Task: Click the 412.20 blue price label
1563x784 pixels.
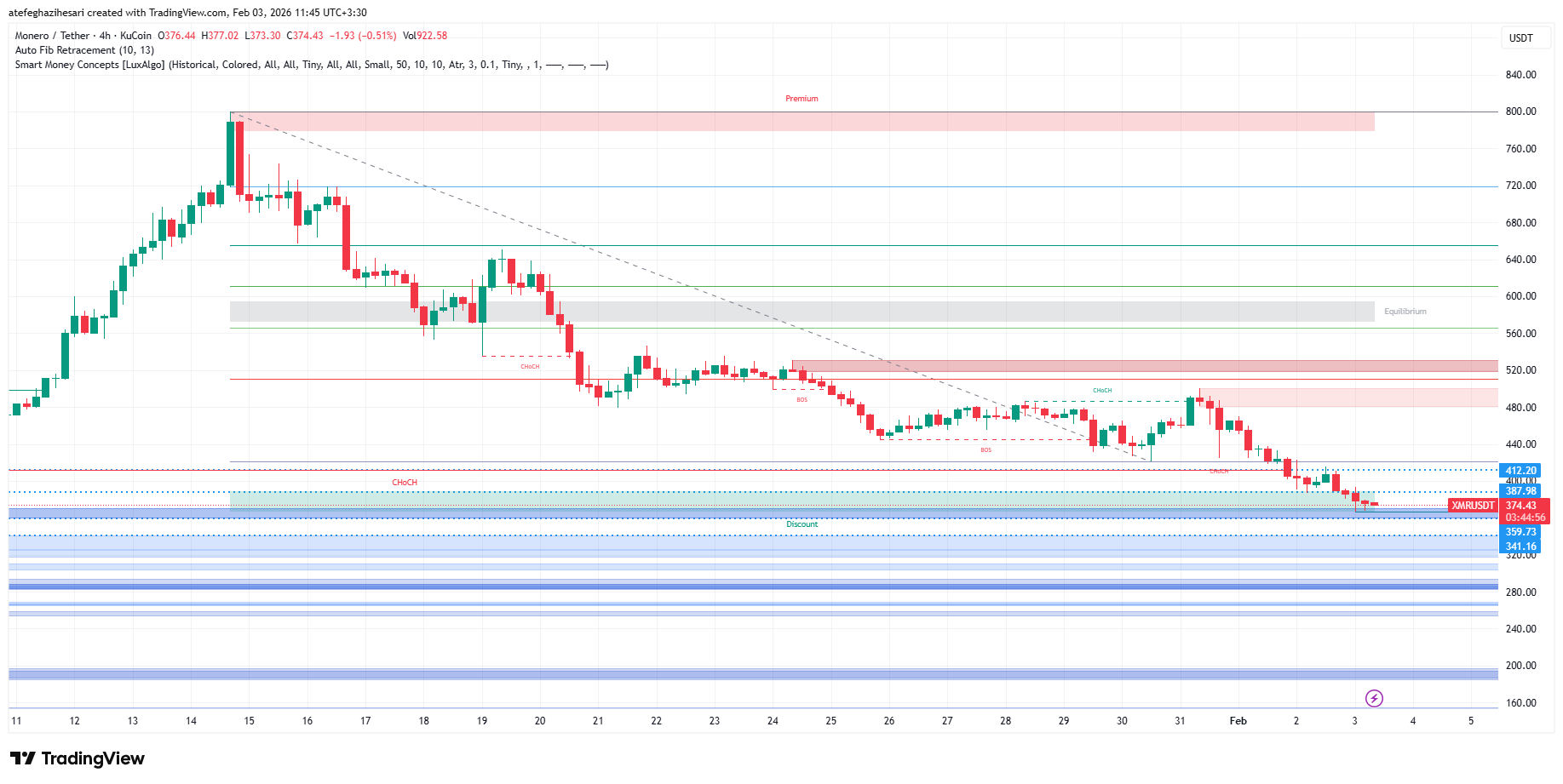Action: coord(1520,471)
